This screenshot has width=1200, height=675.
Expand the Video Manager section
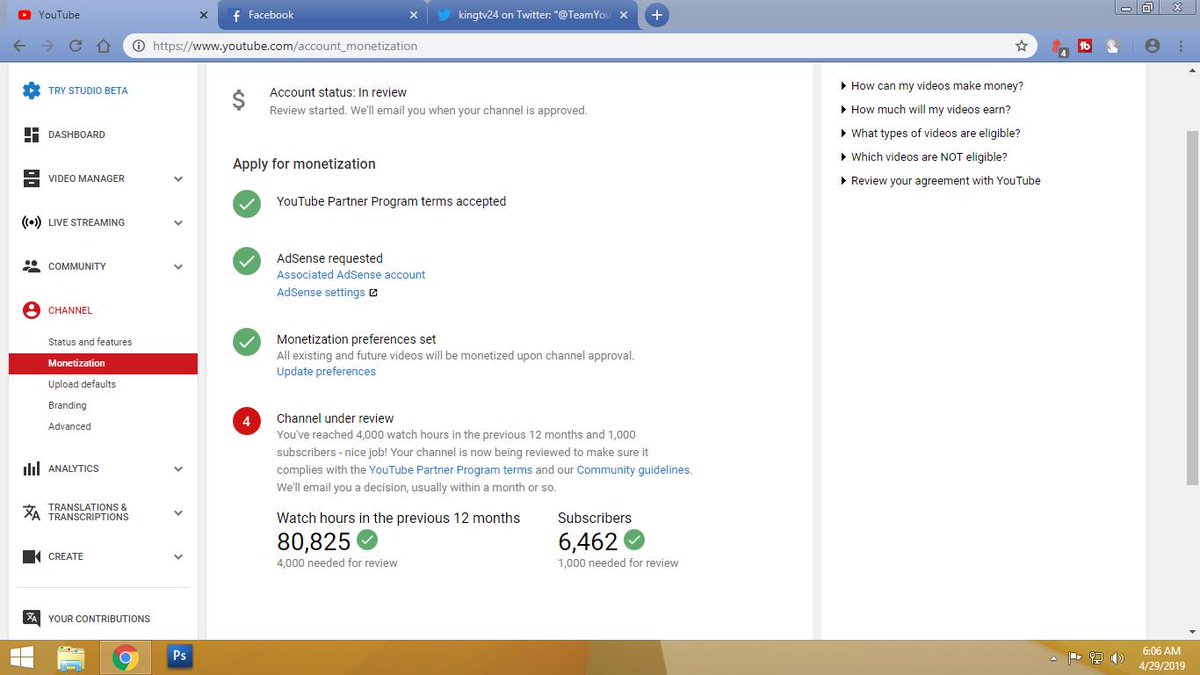[178, 179]
